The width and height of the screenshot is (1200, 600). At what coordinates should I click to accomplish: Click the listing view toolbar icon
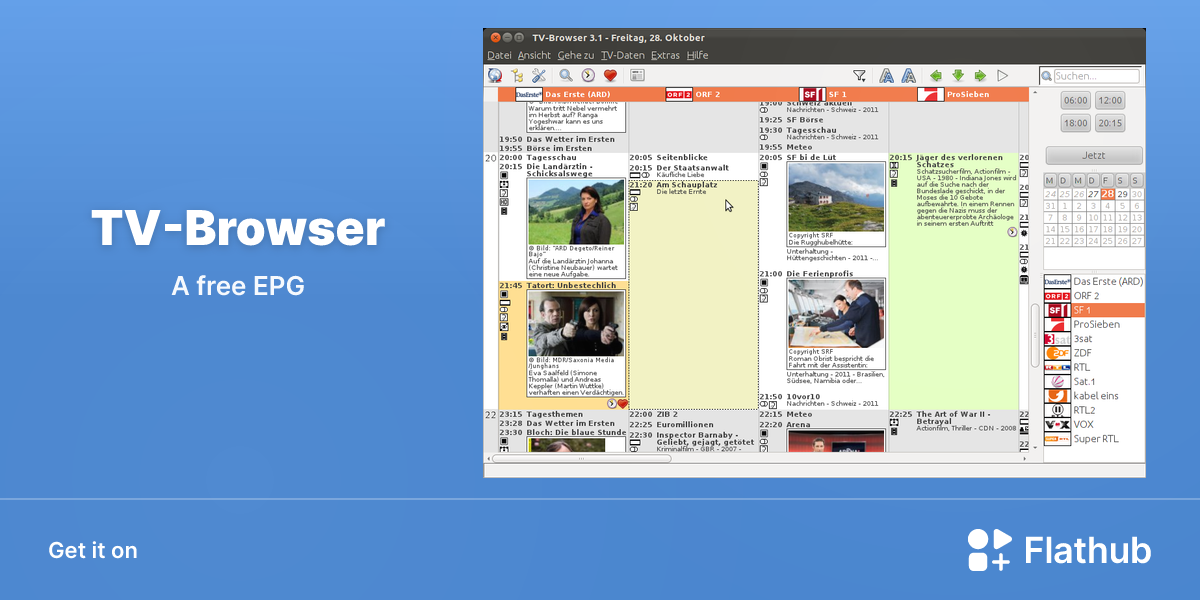[x=637, y=75]
